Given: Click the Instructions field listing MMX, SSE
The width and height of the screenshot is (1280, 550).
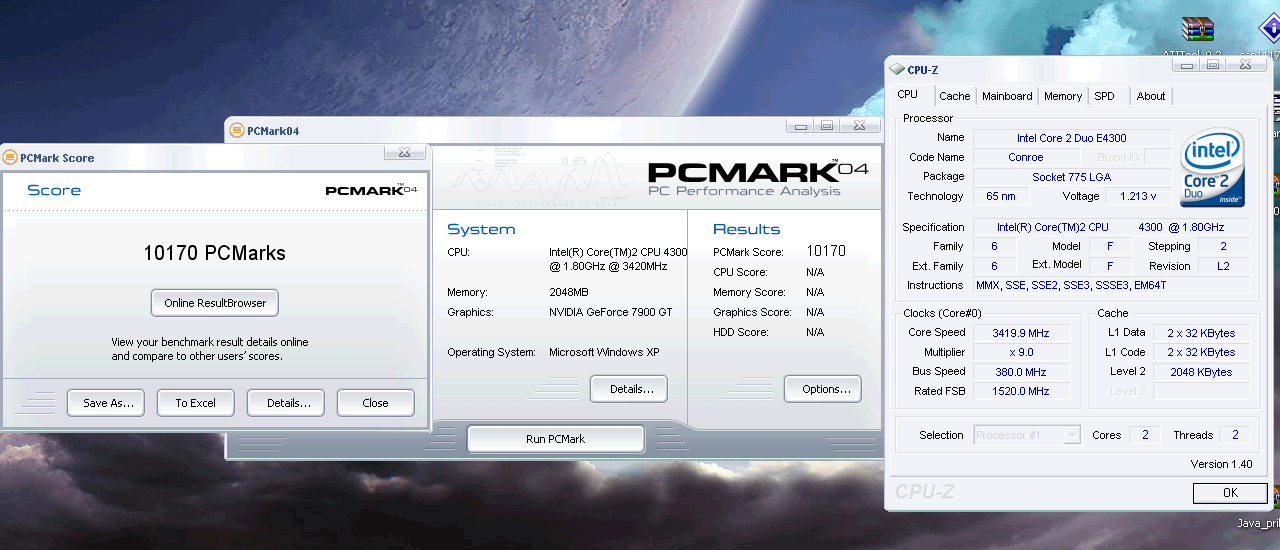Looking at the screenshot, I should (x=1111, y=285).
